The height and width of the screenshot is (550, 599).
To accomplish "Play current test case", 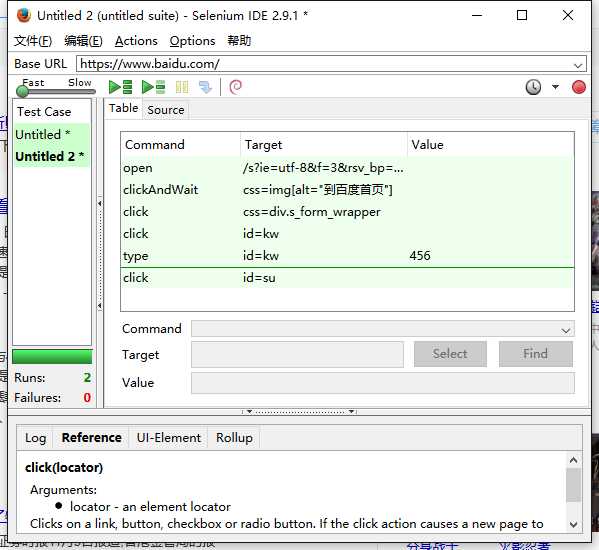I will 153,87.
